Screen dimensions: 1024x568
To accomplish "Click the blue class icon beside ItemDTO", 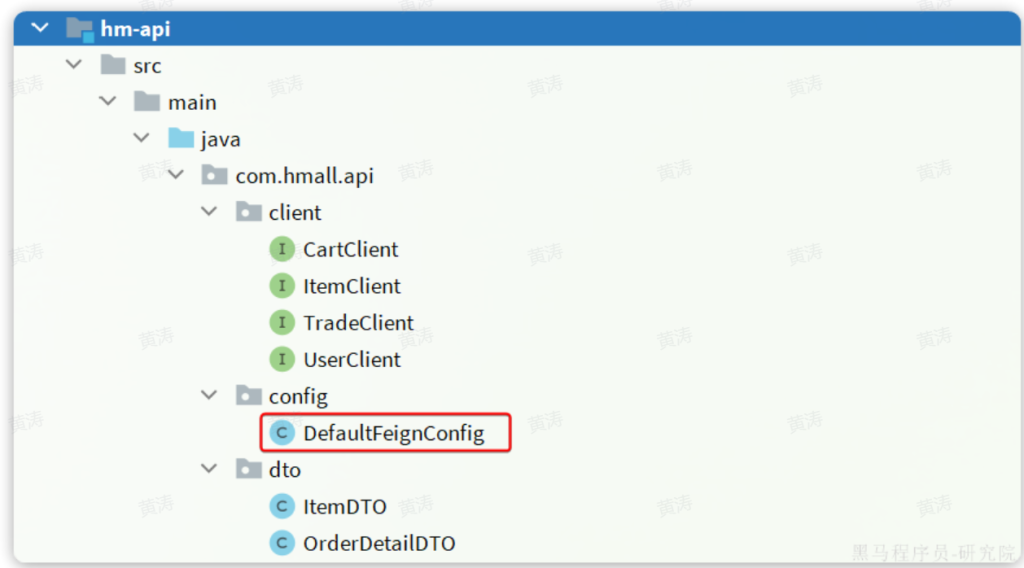I will (282, 507).
